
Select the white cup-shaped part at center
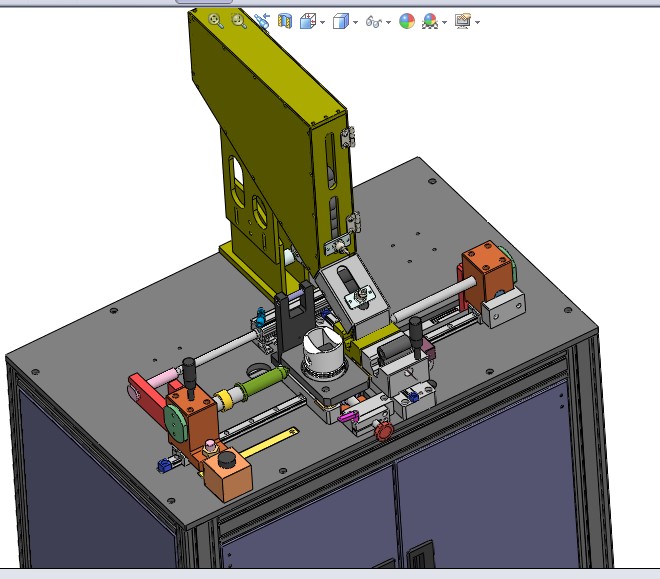pyautogui.click(x=323, y=351)
